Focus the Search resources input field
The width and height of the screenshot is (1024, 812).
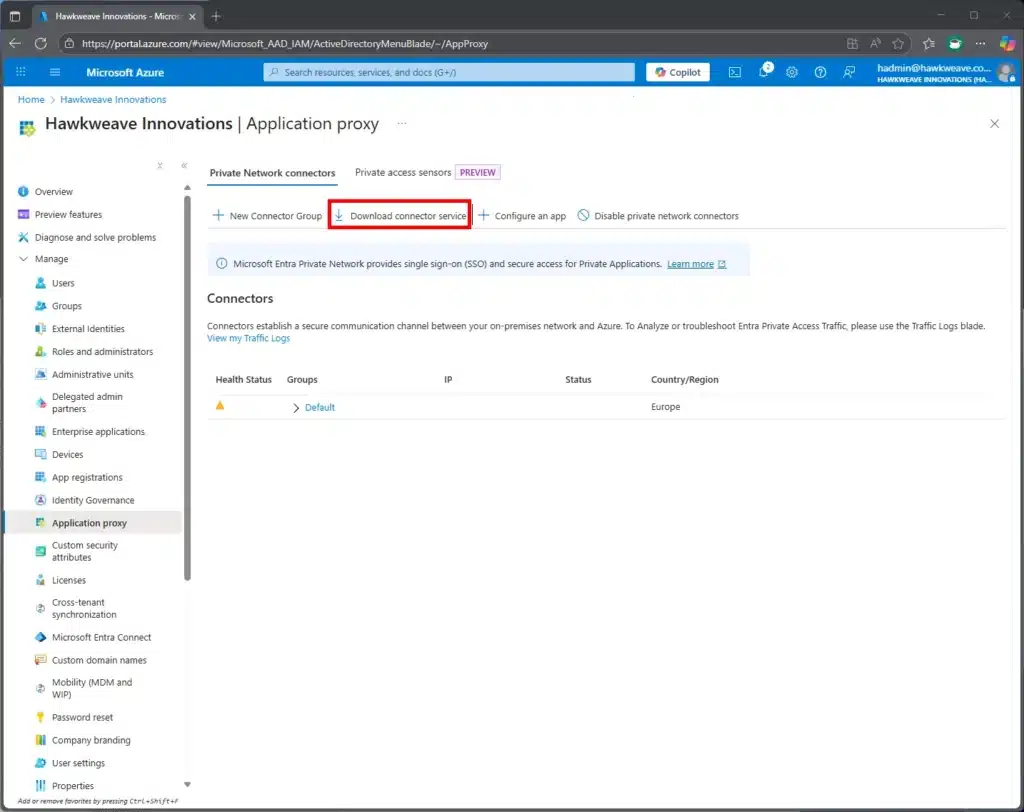450,72
